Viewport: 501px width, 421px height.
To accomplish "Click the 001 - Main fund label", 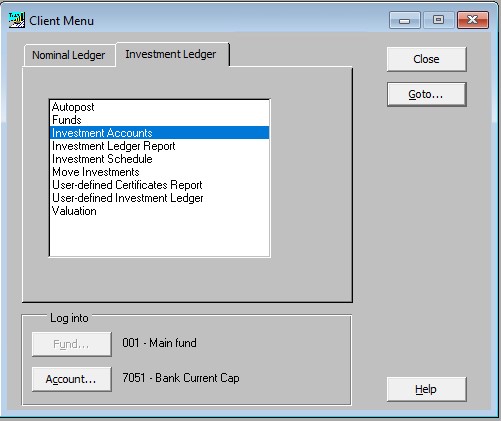I will [159, 343].
